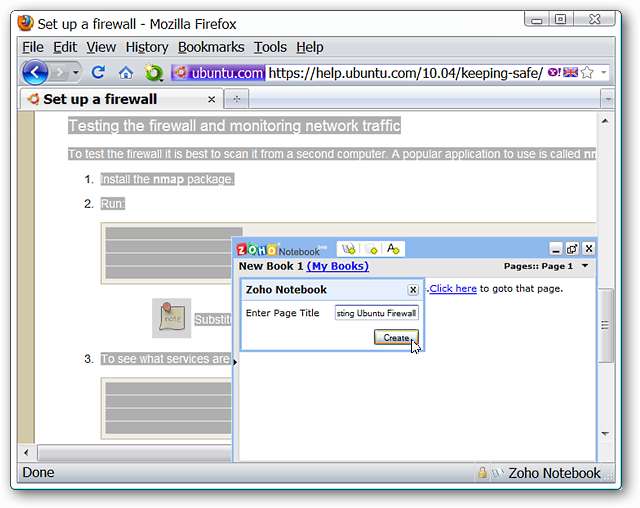Screen dimensions: 640x508
Task: Open the list all tabs dropdown
Action: (x=608, y=99)
